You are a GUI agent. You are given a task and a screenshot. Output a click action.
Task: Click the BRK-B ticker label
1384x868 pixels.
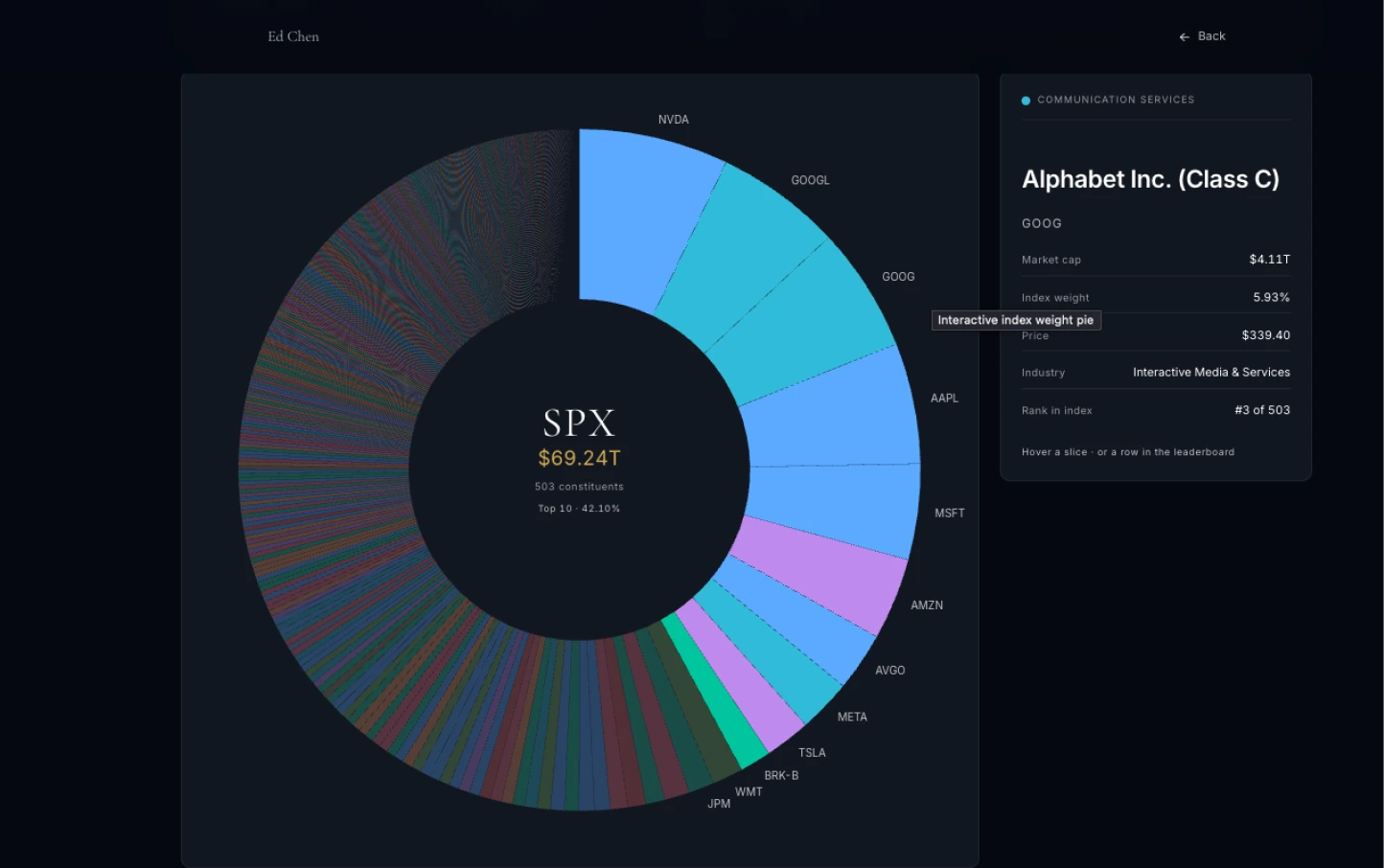781,776
